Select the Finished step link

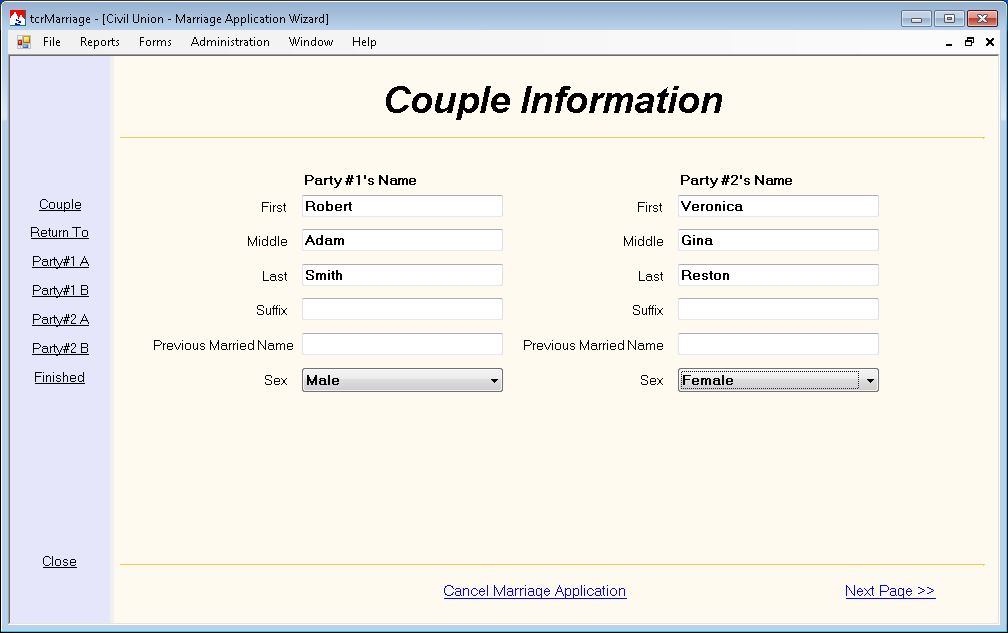60,378
